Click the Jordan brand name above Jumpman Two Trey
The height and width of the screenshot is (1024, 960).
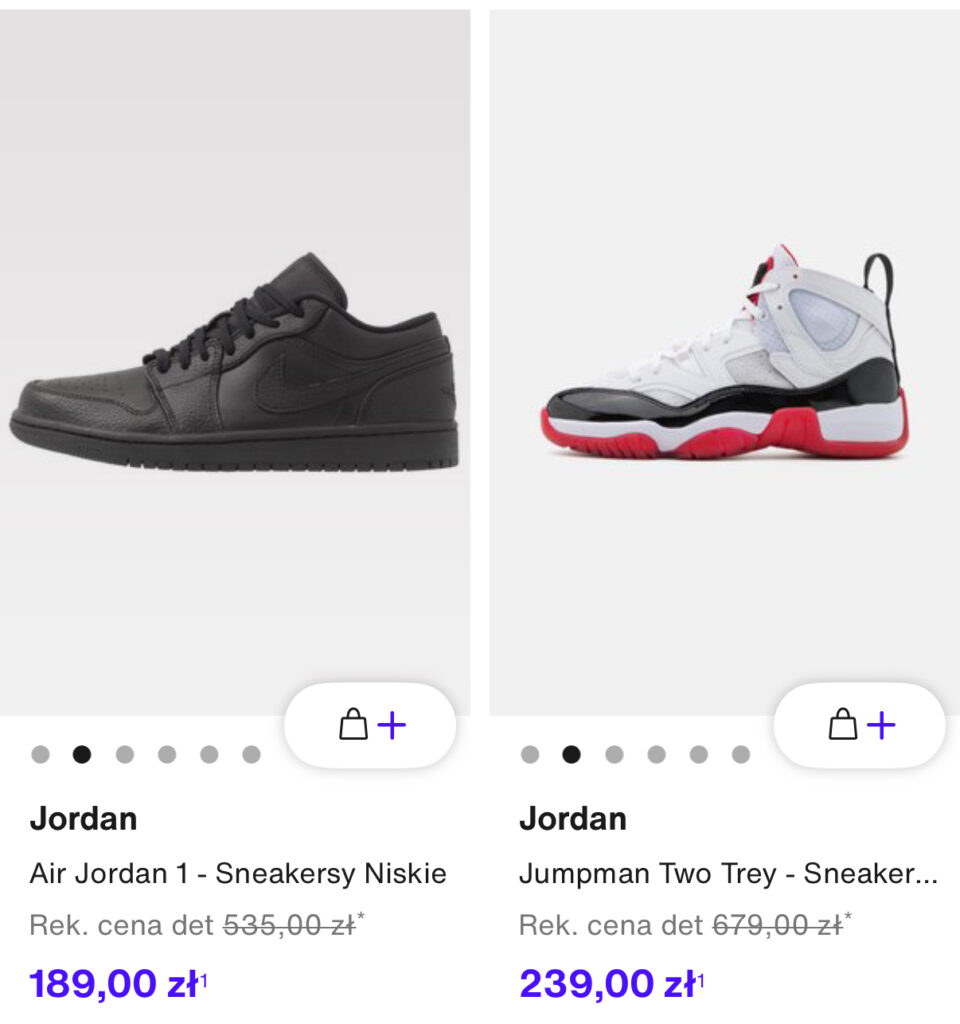(573, 818)
